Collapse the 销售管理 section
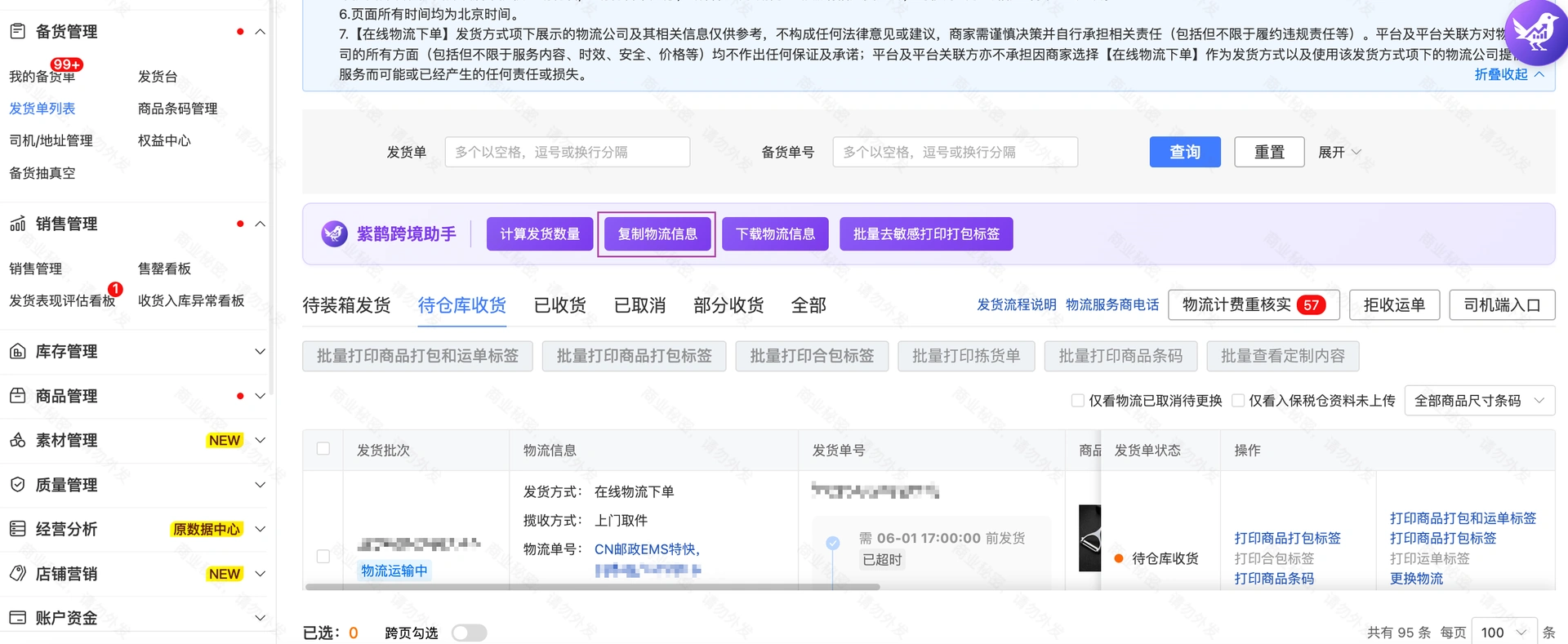Viewport: 1568px width, 644px height. (x=260, y=224)
